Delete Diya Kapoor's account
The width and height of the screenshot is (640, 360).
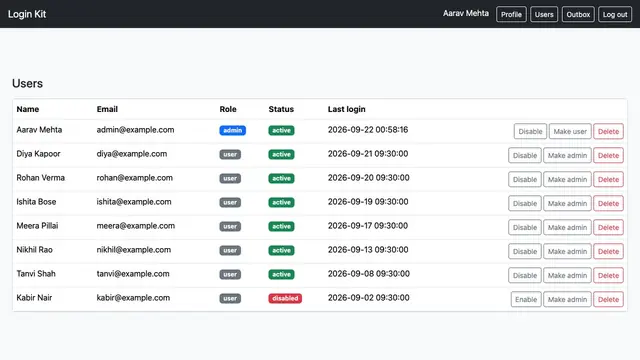(x=608, y=156)
